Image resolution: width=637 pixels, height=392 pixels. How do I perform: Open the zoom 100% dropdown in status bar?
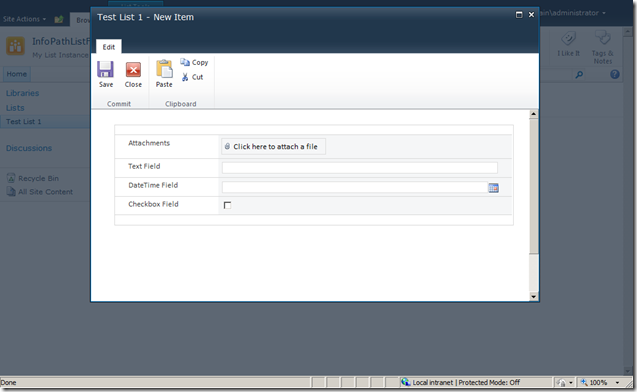617,382
